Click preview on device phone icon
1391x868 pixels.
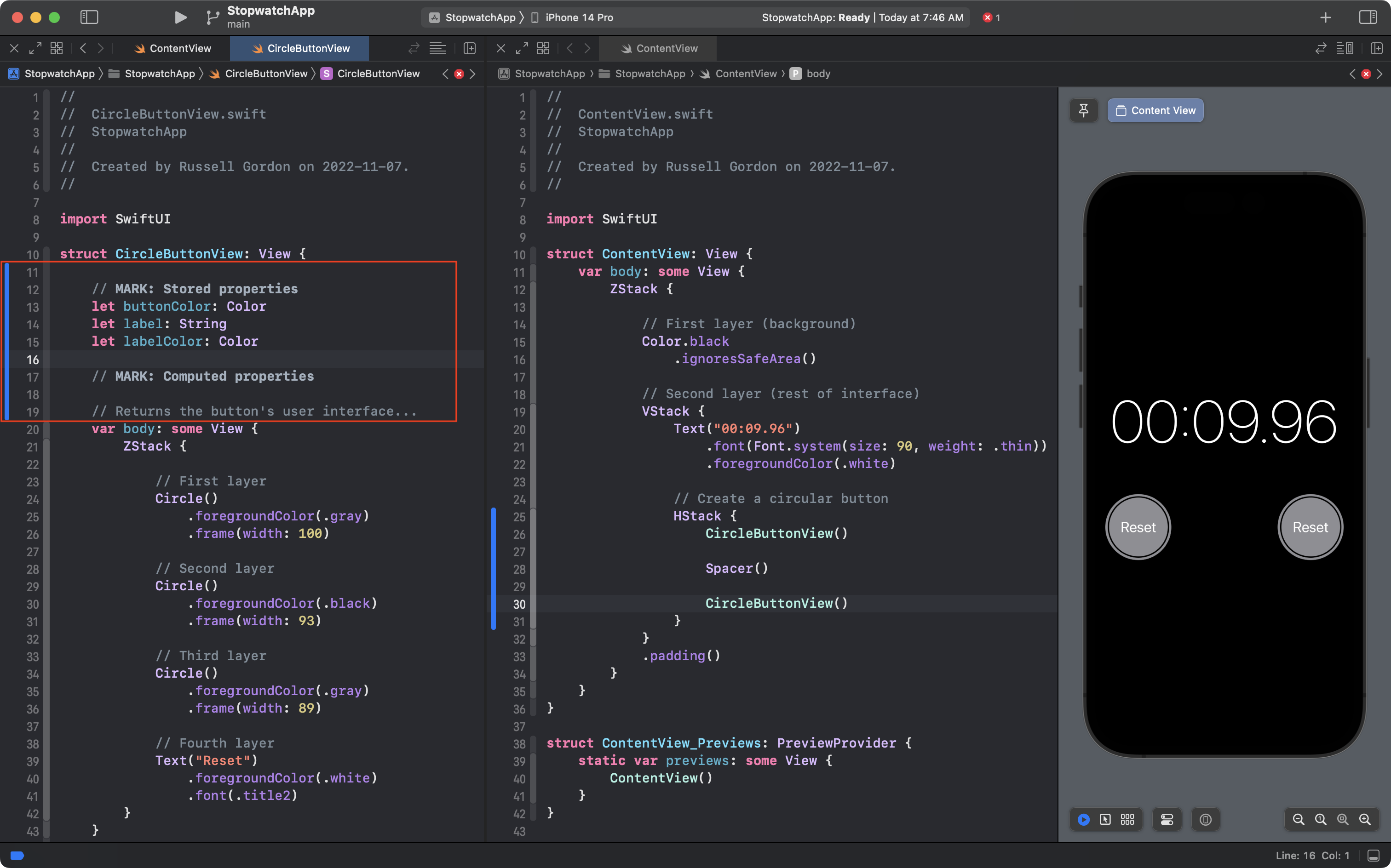coord(1205,819)
